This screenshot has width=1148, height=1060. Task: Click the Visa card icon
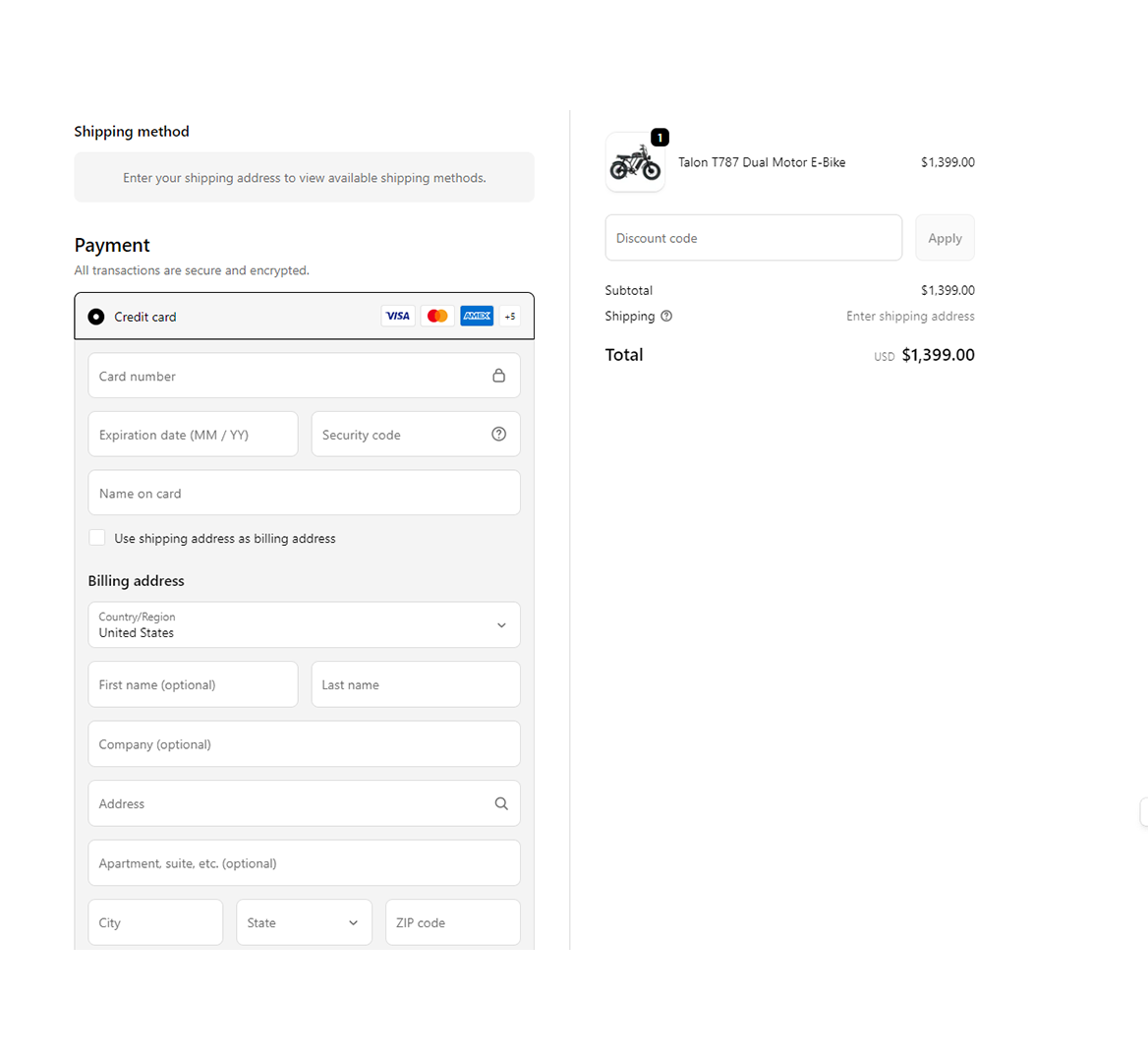click(398, 317)
